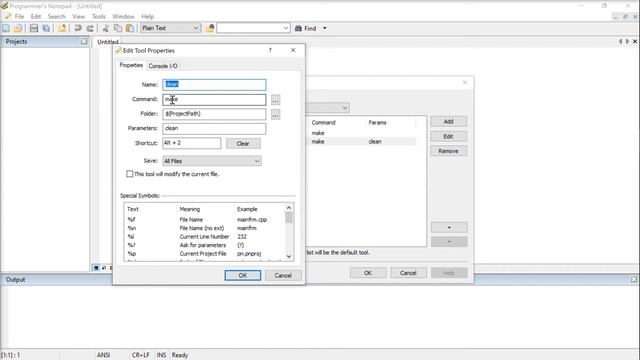Select the '%?' Ask for parameters row
The height and width of the screenshot is (360, 640).
tap(205, 245)
